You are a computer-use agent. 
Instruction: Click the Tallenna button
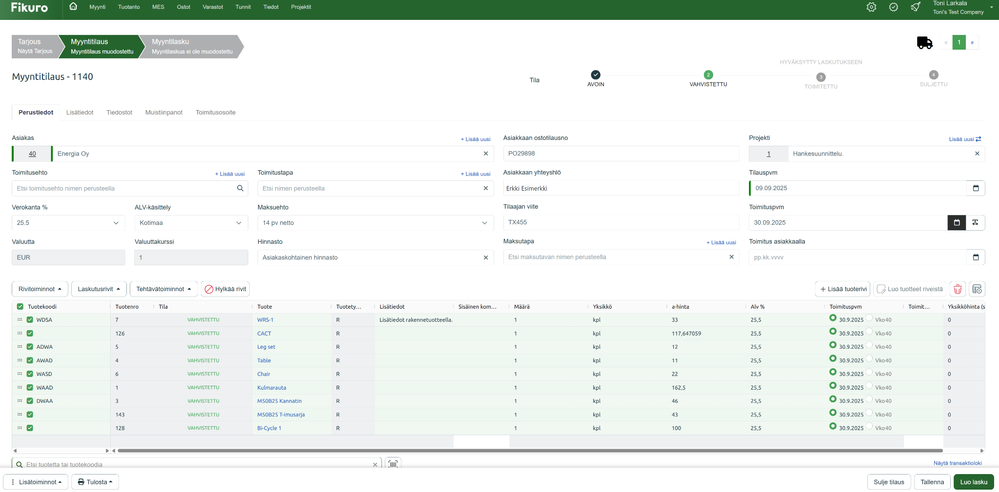point(932,482)
